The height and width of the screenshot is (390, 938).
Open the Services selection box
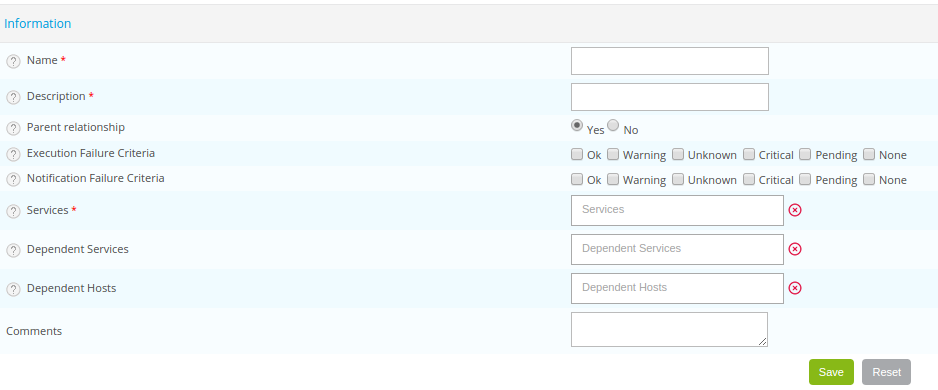coord(677,210)
